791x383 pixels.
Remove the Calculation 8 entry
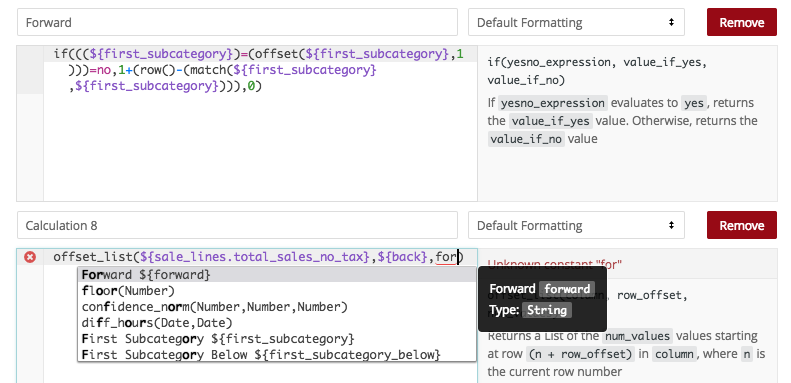coord(742,225)
